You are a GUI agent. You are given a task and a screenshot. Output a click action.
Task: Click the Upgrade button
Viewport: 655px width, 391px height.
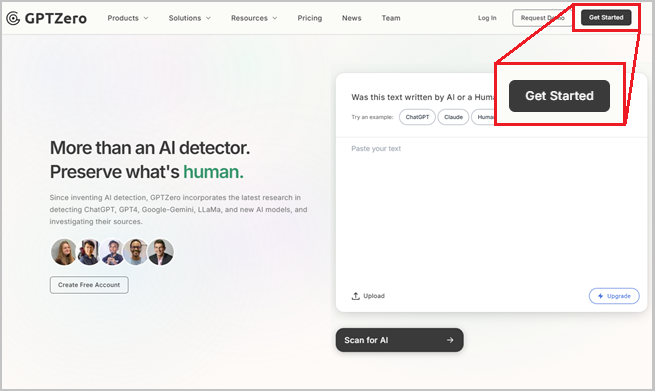pyautogui.click(x=614, y=296)
